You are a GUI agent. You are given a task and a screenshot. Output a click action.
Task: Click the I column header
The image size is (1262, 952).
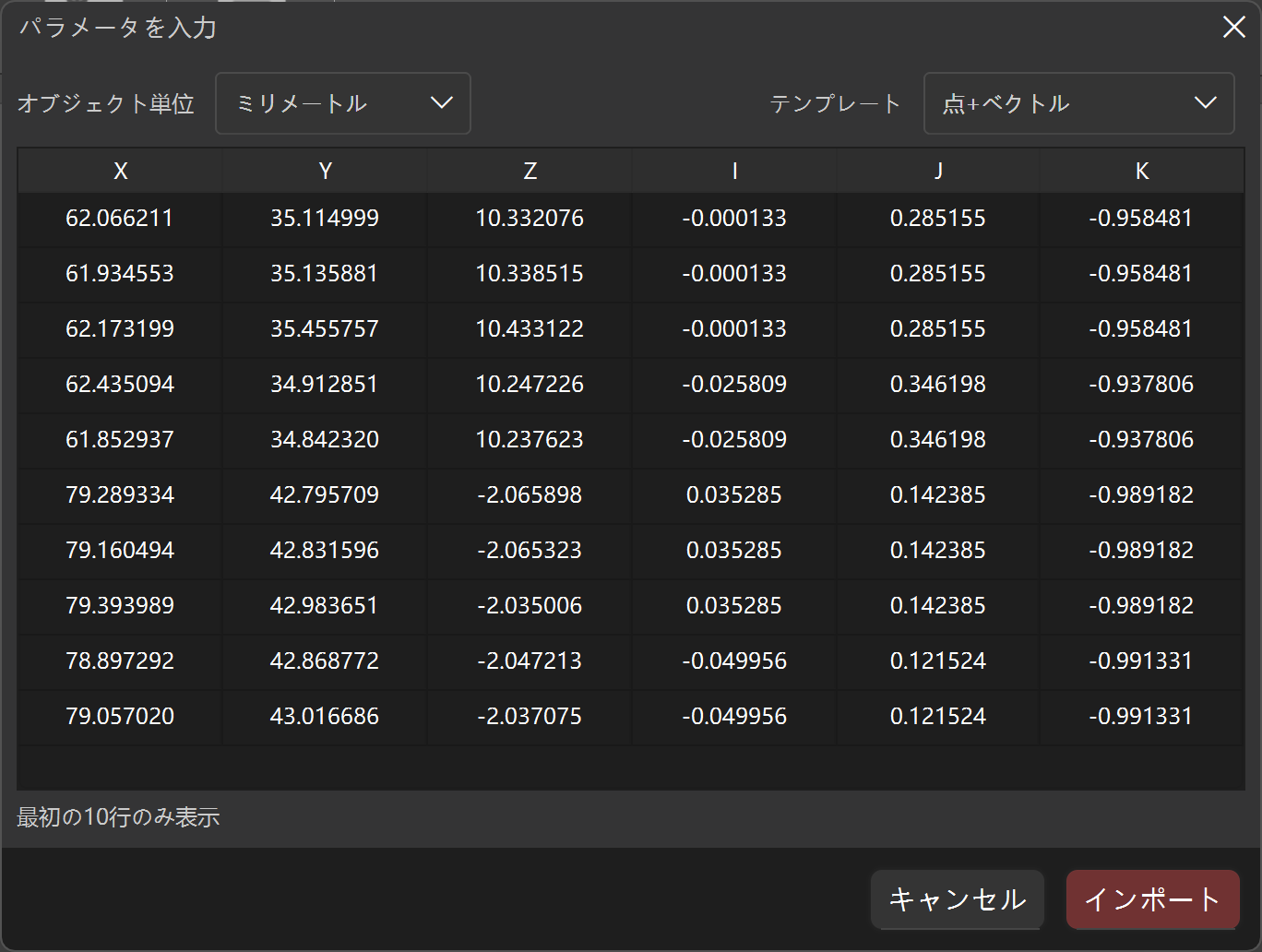[734, 171]
